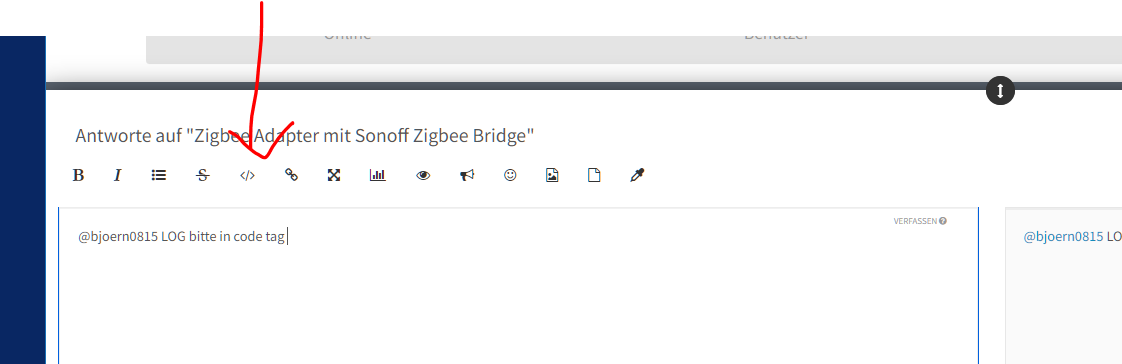Apply bold formatting in composer toolbar

pos(79,175)
